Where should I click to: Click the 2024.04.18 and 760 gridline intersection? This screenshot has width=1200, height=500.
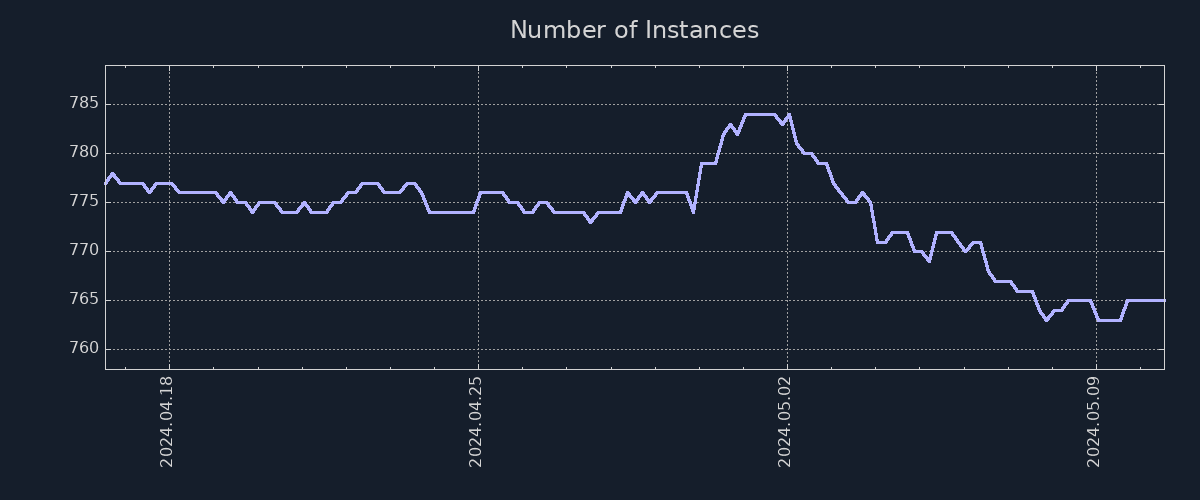point(169,349)
